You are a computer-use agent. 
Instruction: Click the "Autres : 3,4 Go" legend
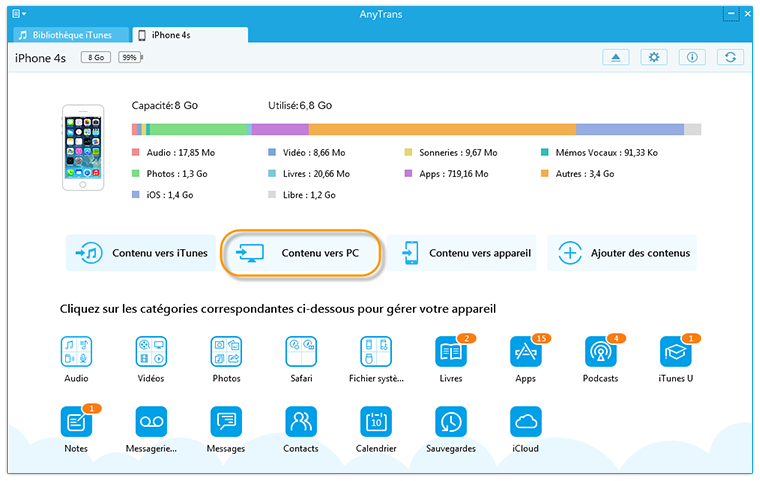click(x=578, y=174)
